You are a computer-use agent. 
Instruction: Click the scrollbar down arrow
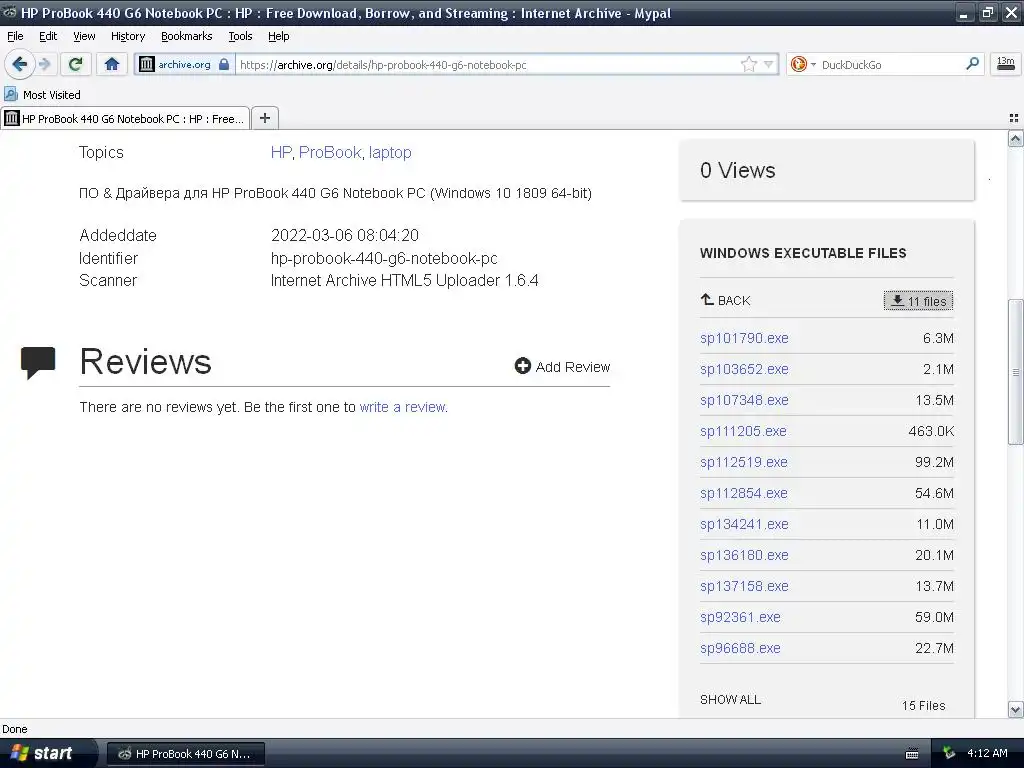point(1015,709)
